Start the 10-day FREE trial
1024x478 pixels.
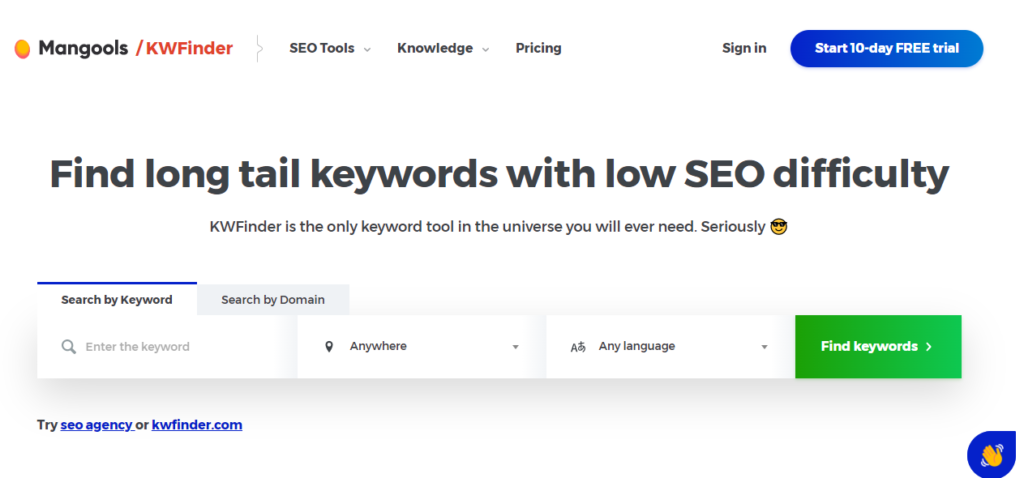[886, 48]
